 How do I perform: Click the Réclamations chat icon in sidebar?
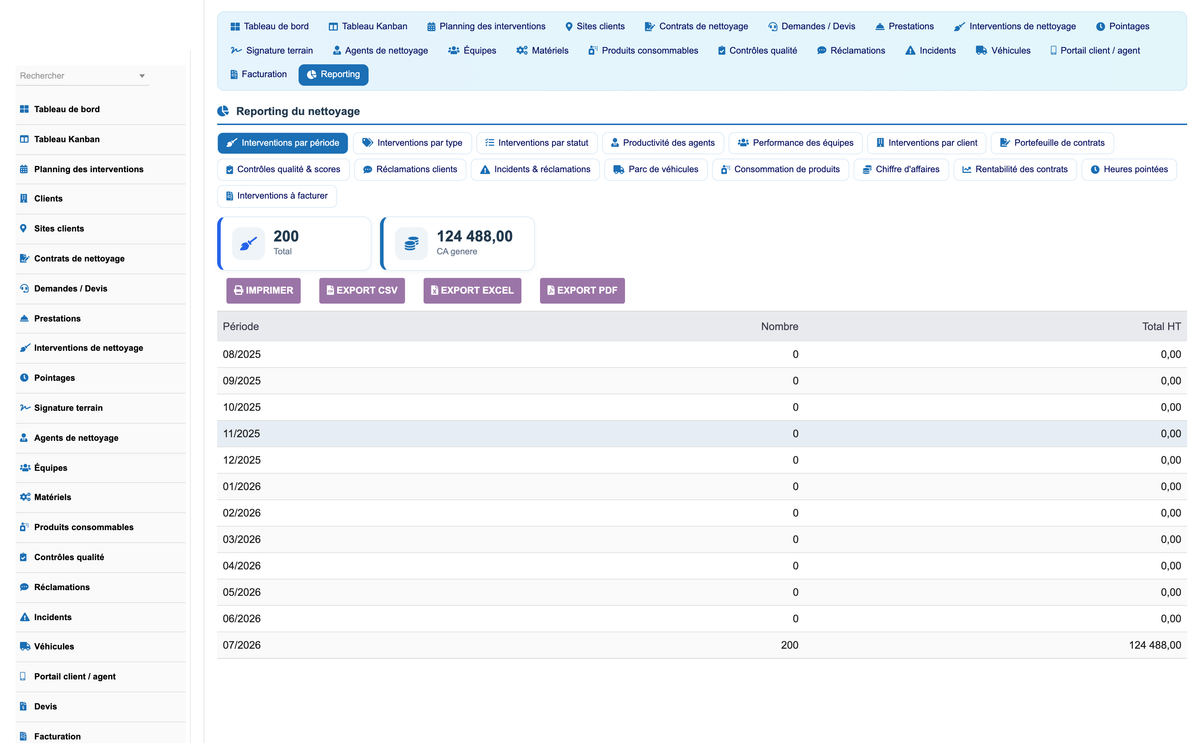[x=24, y=587]
